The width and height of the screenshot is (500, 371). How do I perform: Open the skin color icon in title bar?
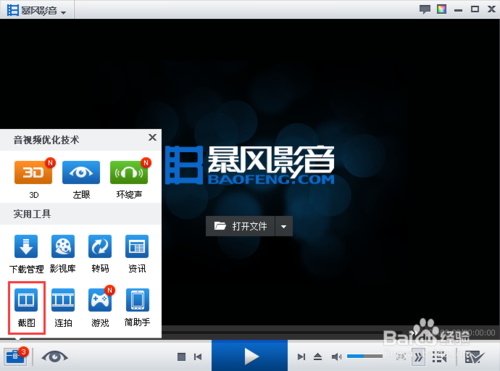point(442,9)
